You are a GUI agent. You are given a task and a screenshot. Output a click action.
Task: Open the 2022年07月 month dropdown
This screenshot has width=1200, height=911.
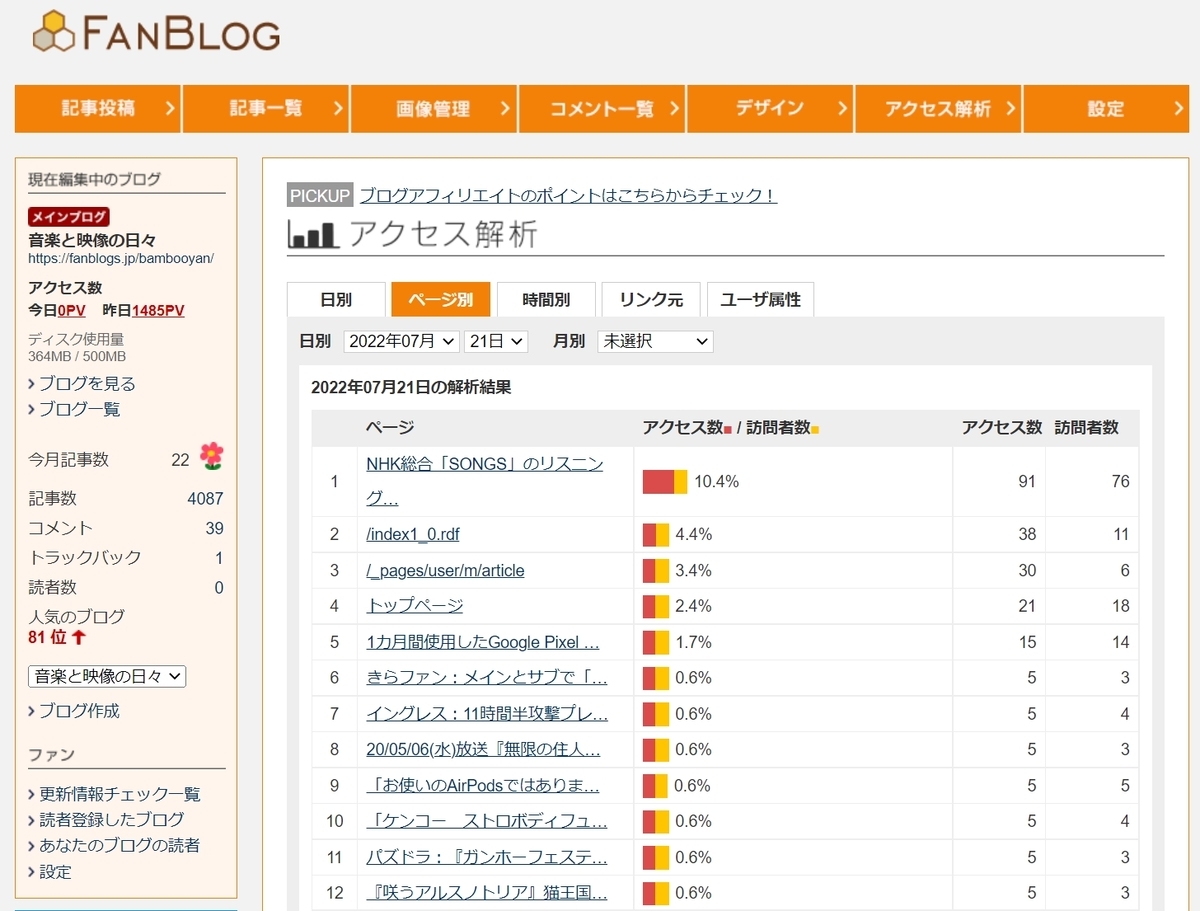click(401, 341)
